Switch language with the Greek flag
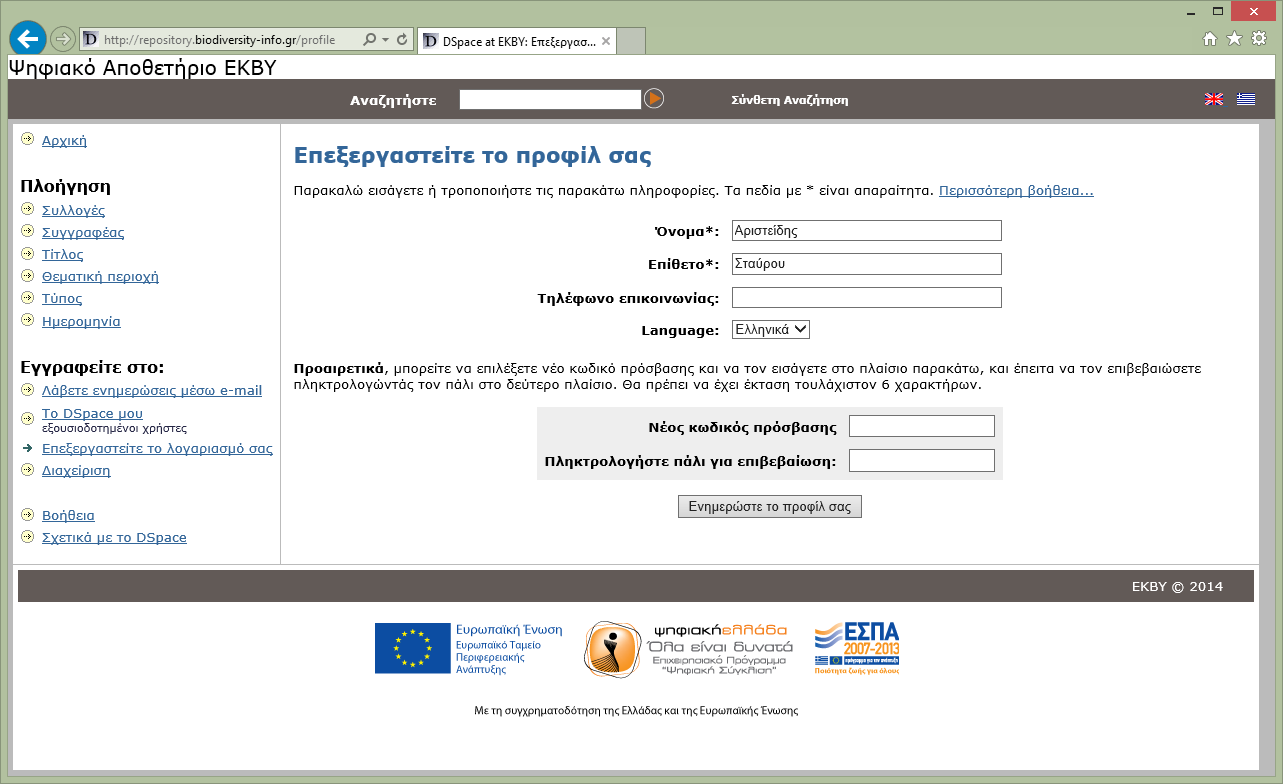Screen dimensions: 1283x784 coord(1245,99)
